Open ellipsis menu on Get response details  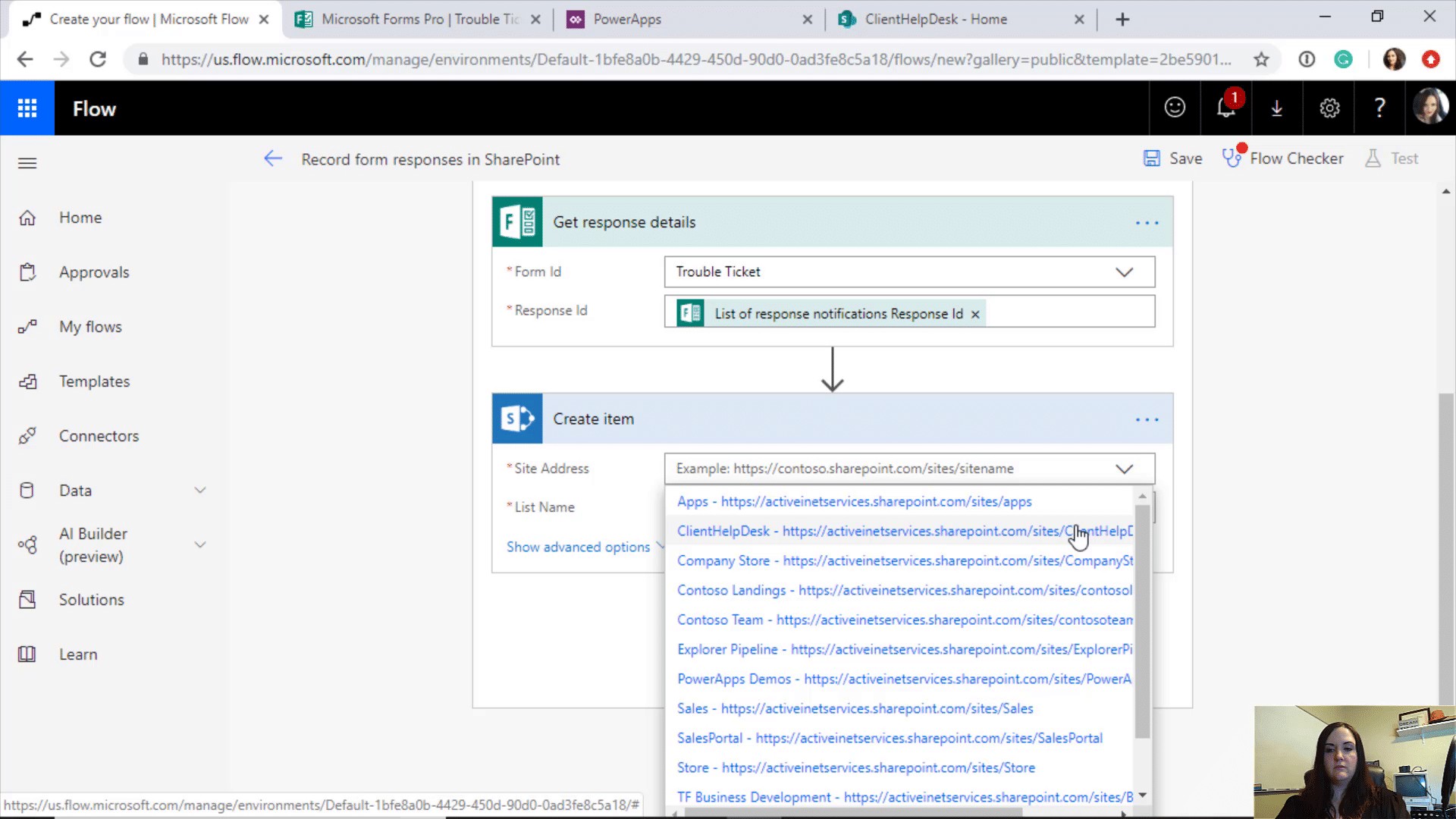click(1147, 223)
